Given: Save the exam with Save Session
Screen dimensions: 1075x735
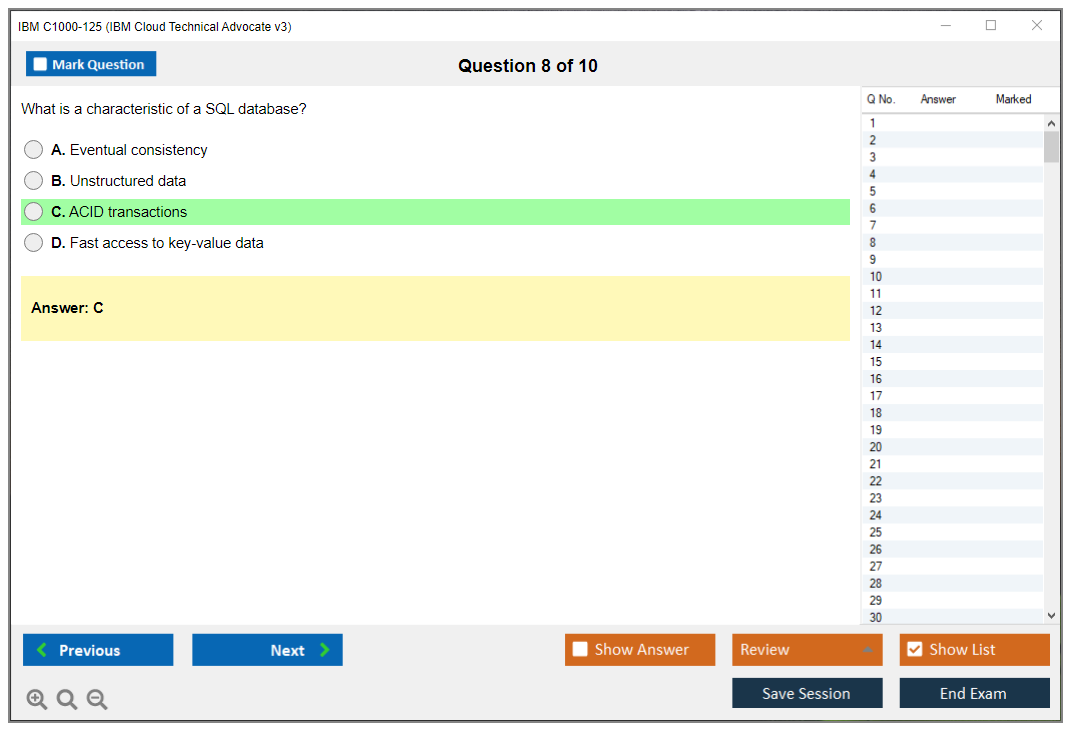Looking at the screenshot, I should tap(806, 693).
